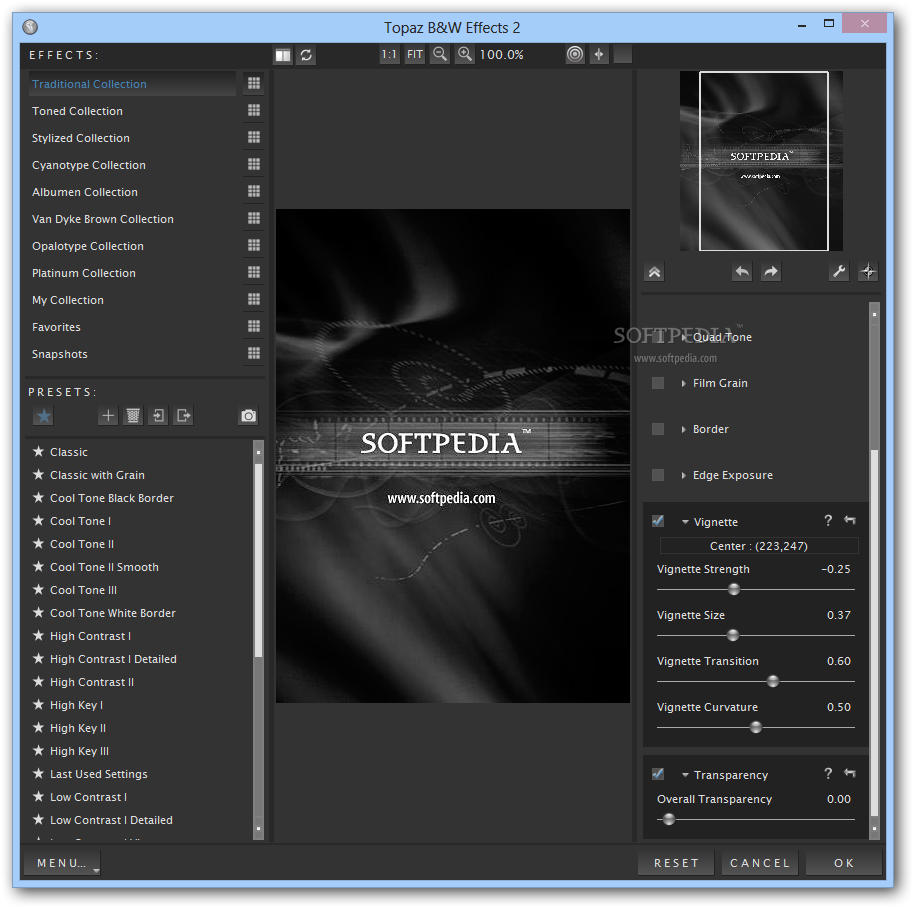Toggle favorite star for High Key II
The image size is (914, 908).
tap(38, 727)
